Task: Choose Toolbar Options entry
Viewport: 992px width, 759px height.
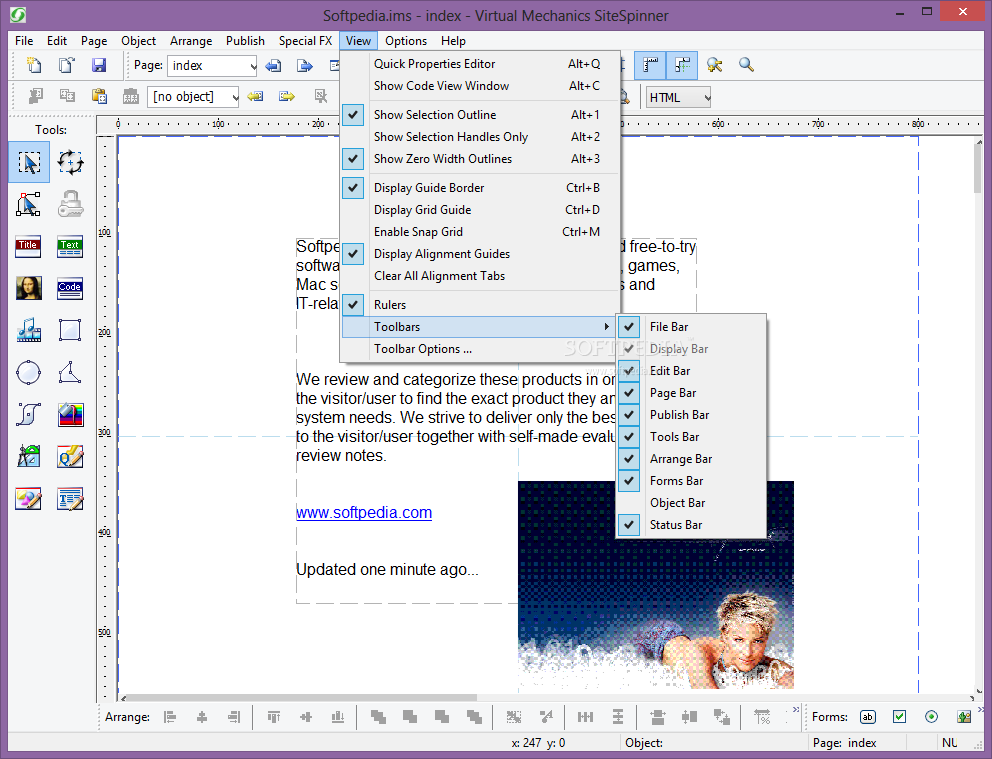Action: pos(478,349)
